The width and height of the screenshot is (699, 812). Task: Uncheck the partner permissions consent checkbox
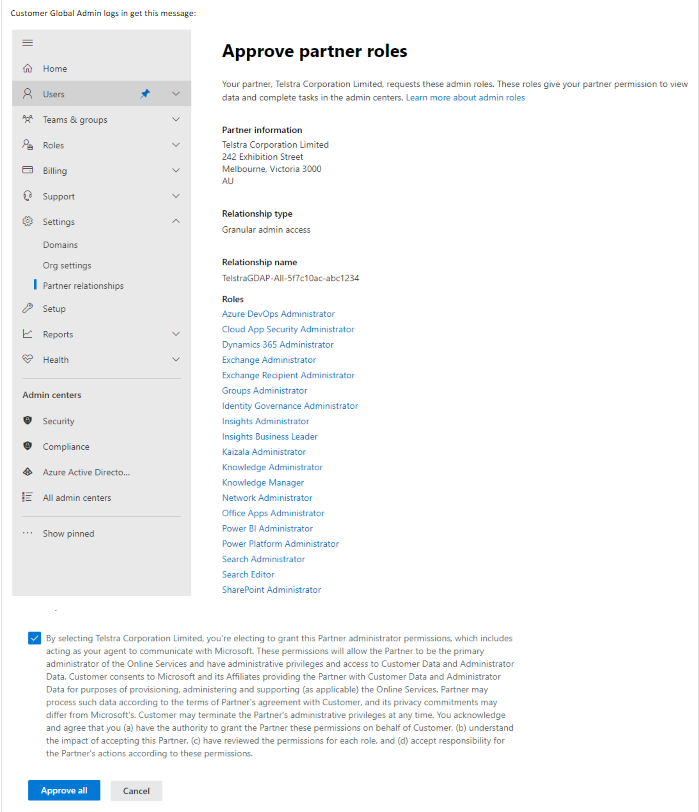[36, 638]
